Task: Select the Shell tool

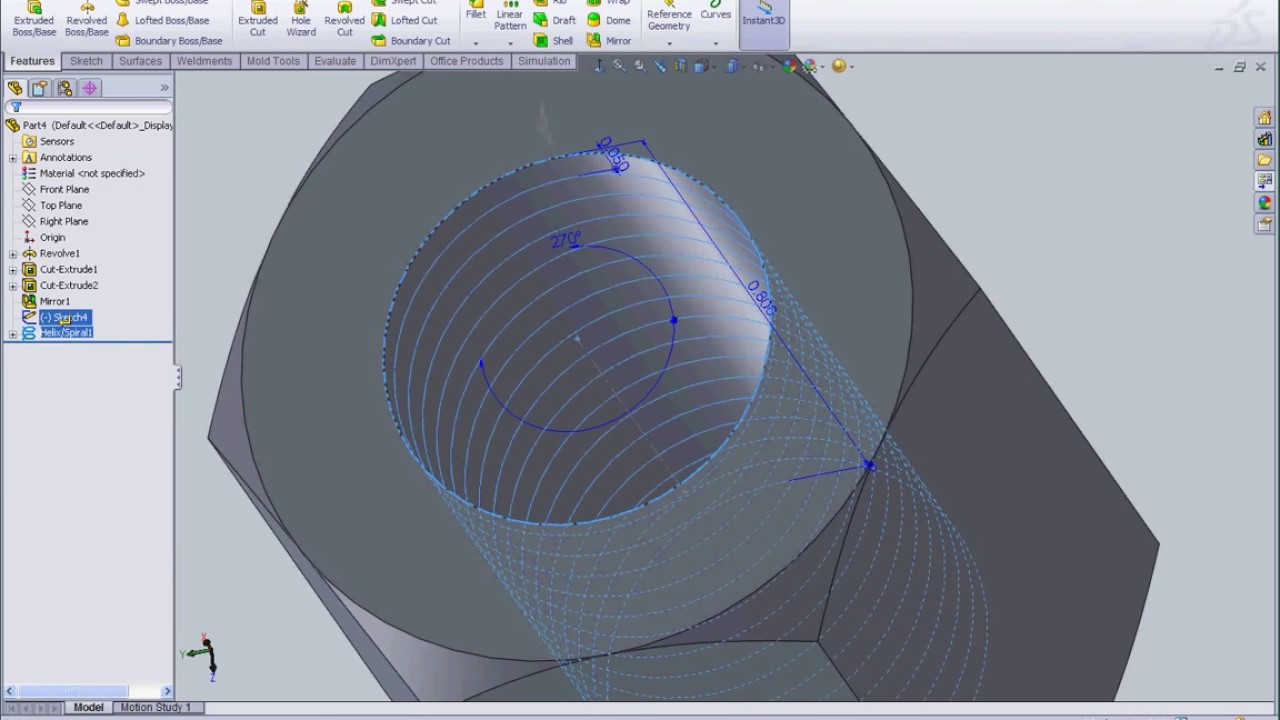Action: pyautogui.click(x=554, y=41)
